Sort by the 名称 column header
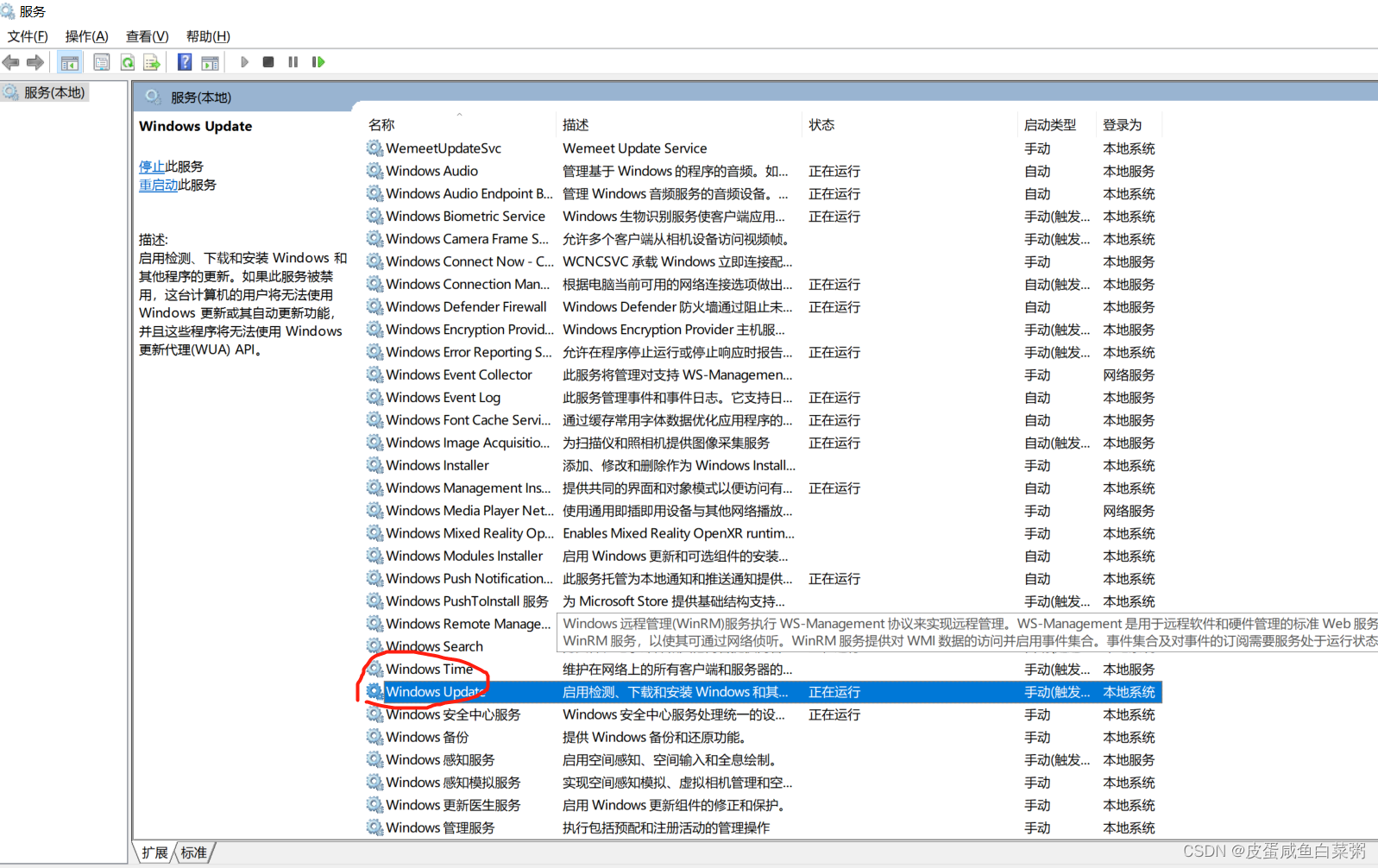Image resolution: width=1378 pixels, height=868 pixels. [x=381, y=125]
